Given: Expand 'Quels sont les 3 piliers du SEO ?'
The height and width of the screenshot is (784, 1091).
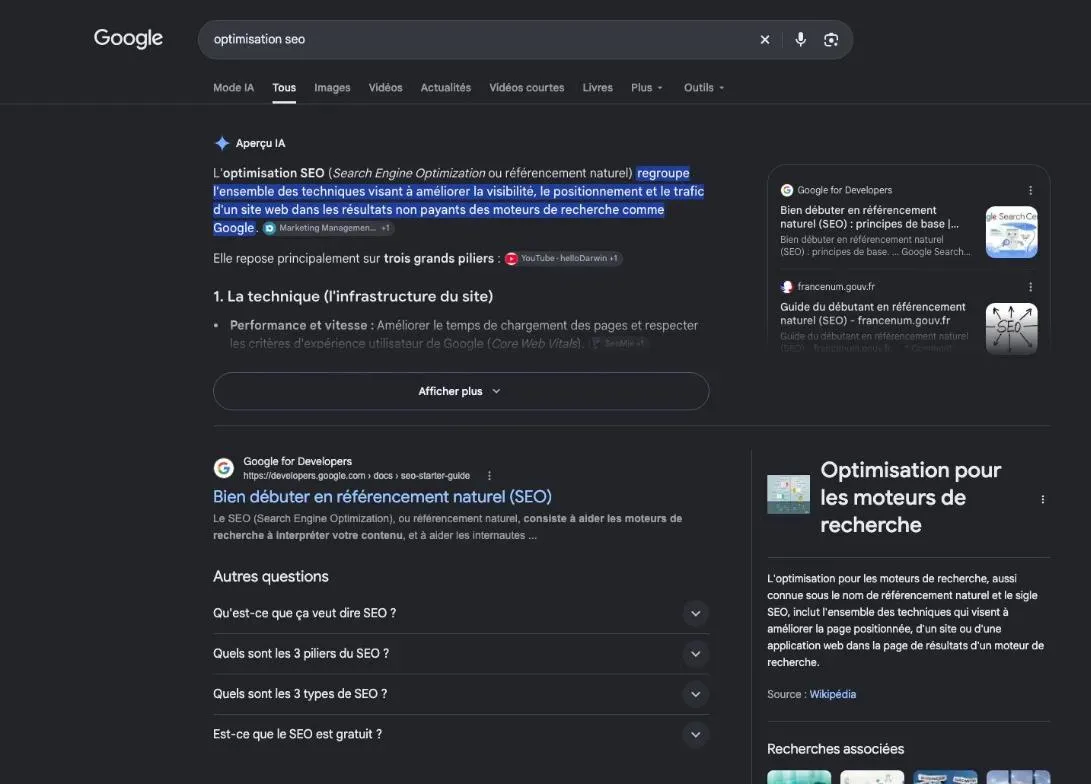Looking at the screenshot, I should coord(461,653).
